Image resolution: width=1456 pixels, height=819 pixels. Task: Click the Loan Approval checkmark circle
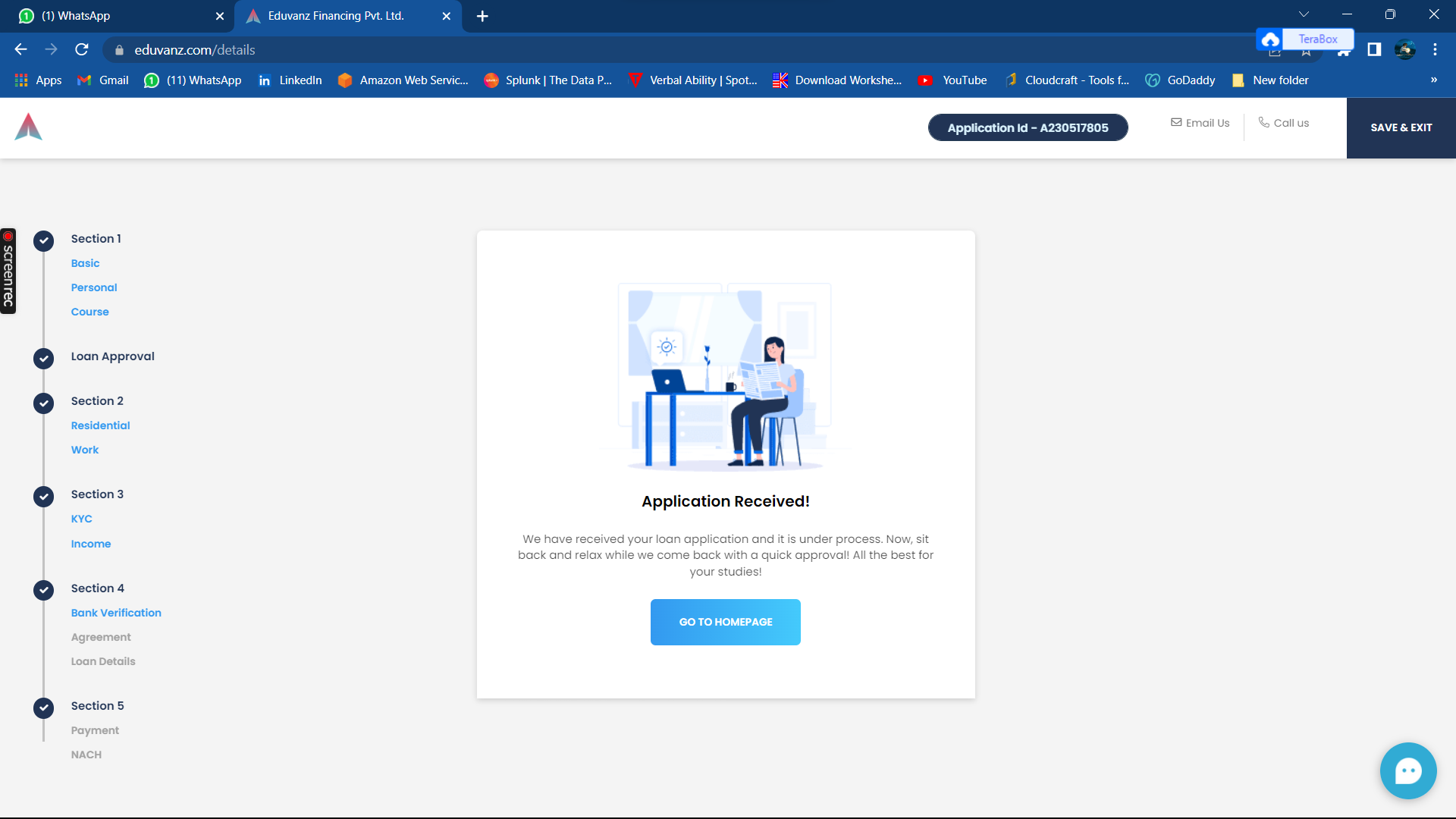pyautogui.click(x=43, y=359)
